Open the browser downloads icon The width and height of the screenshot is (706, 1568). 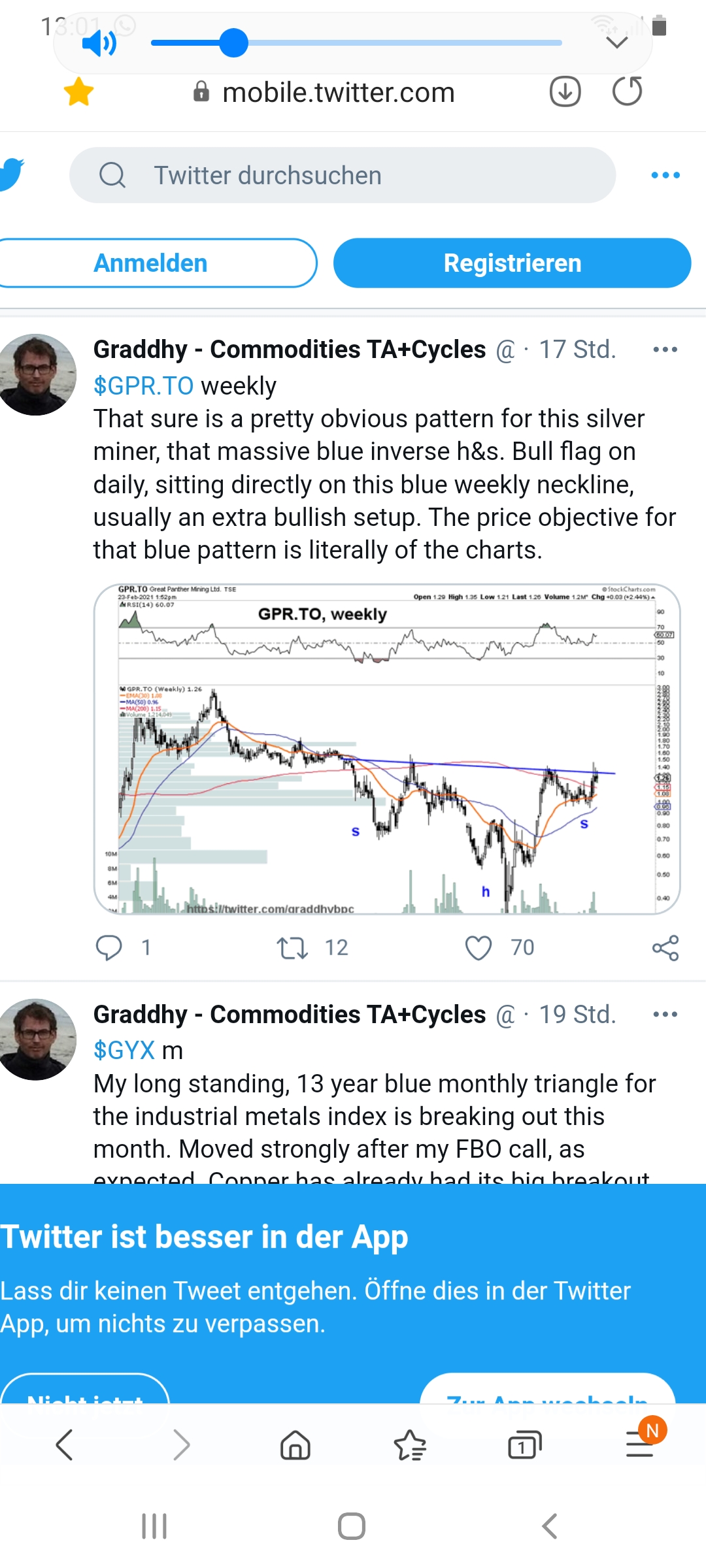coord(565,91)
